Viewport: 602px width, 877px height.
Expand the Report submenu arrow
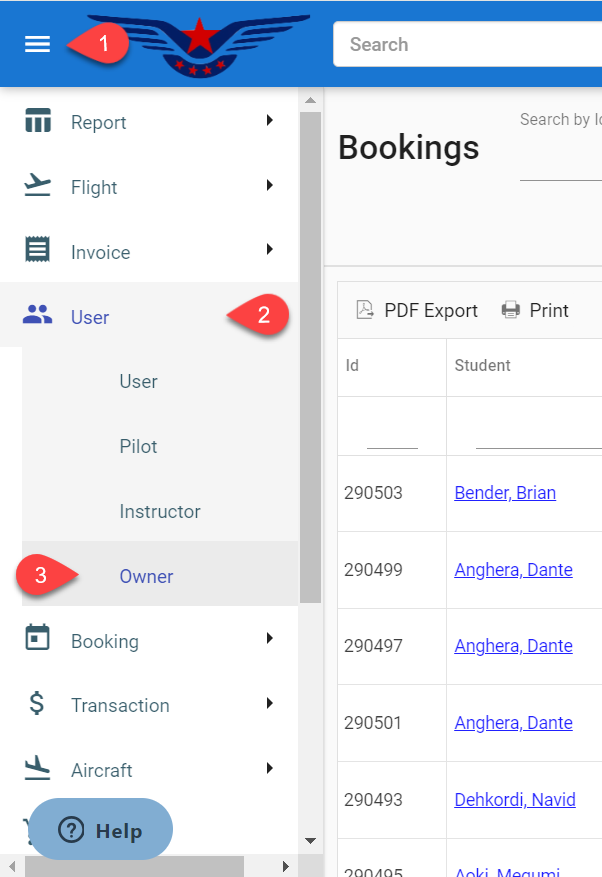click(269, 121)
